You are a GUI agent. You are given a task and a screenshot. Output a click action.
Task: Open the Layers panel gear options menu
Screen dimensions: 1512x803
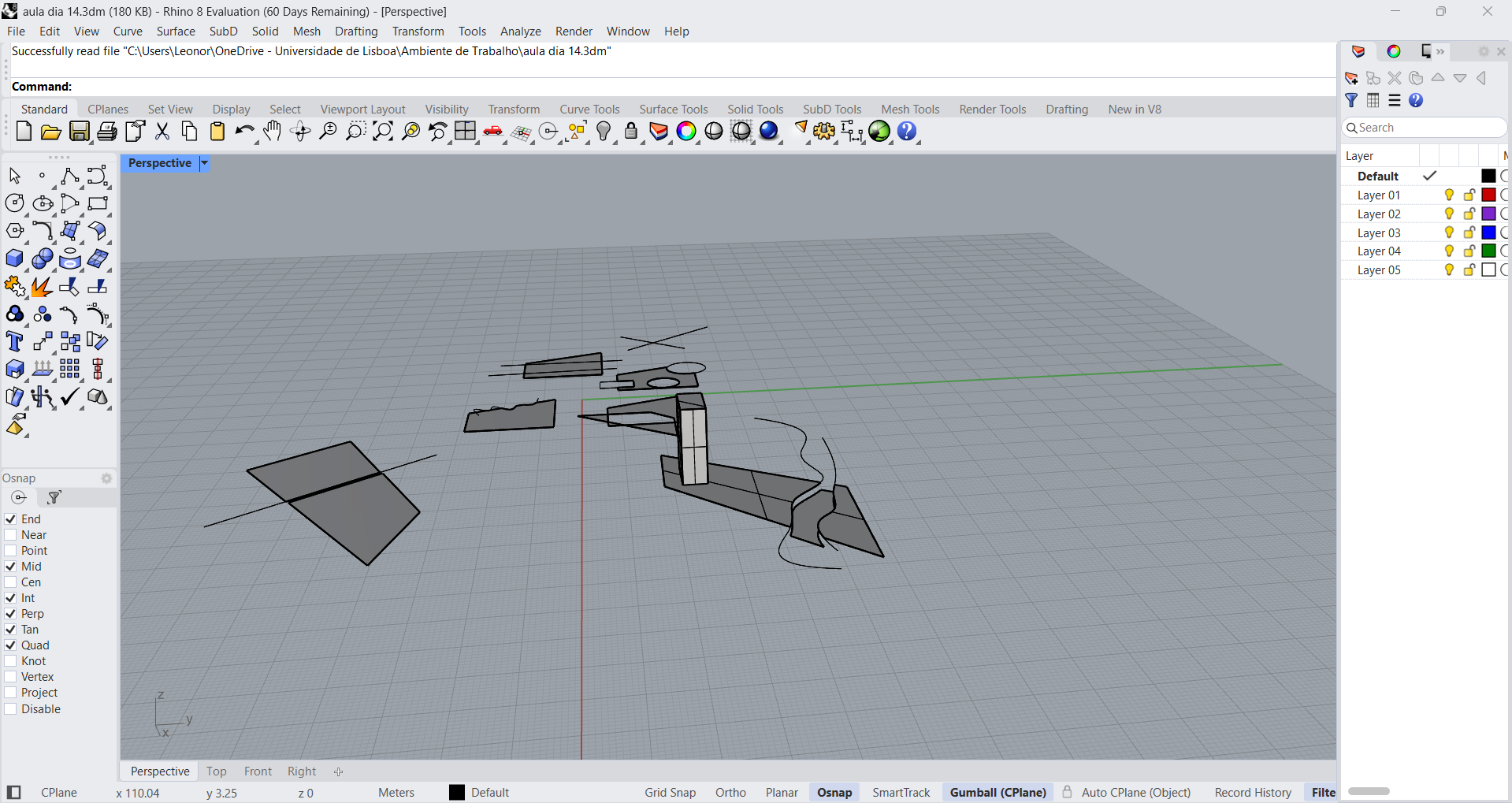[1483, 52]
